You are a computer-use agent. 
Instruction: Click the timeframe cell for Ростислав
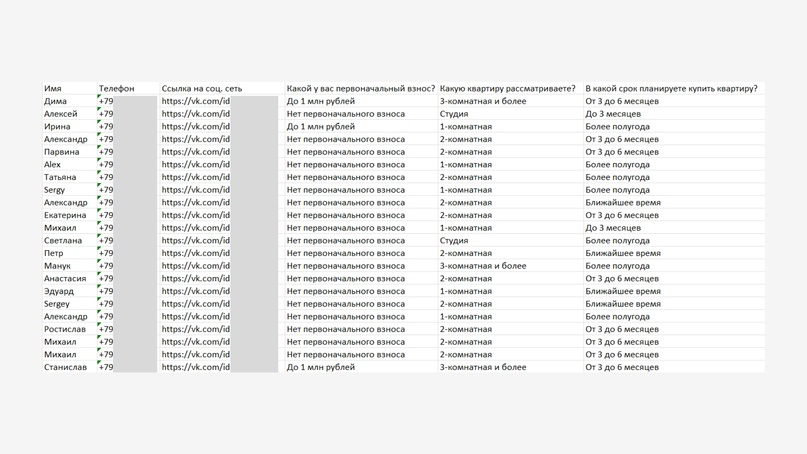tap(622, 329)
